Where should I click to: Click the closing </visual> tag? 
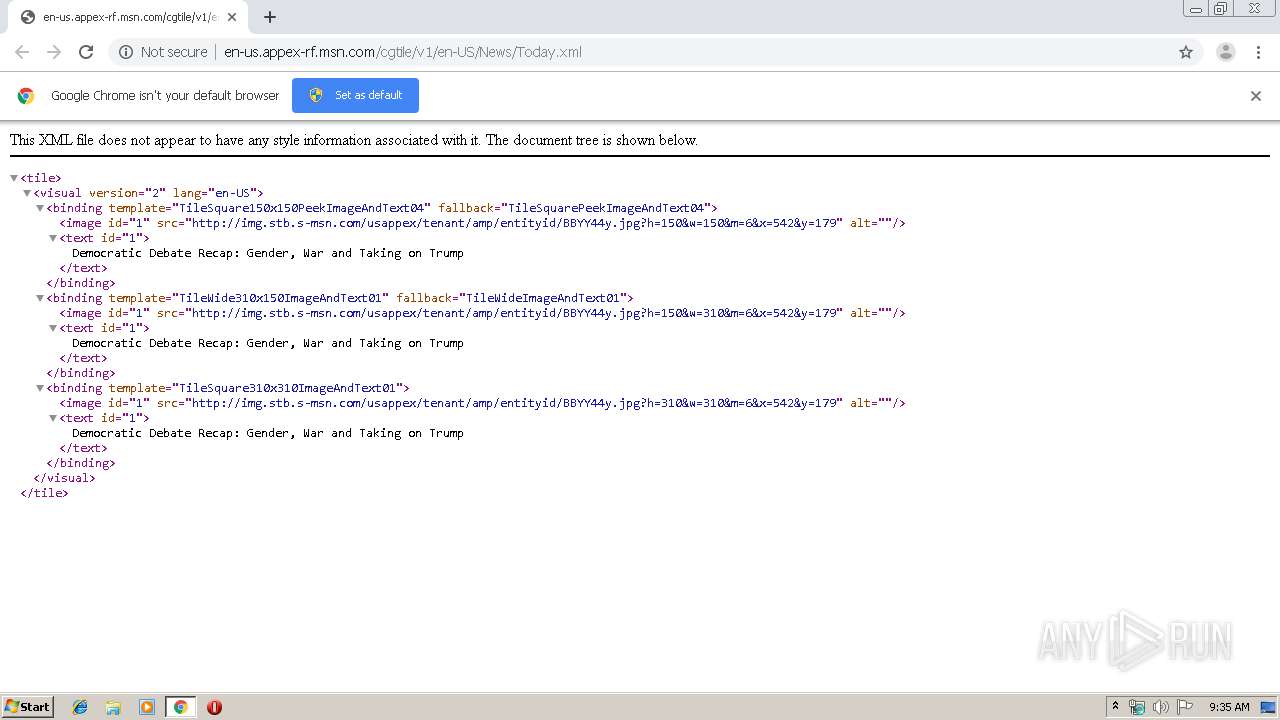pyautogui.click(x=65, y=478)
